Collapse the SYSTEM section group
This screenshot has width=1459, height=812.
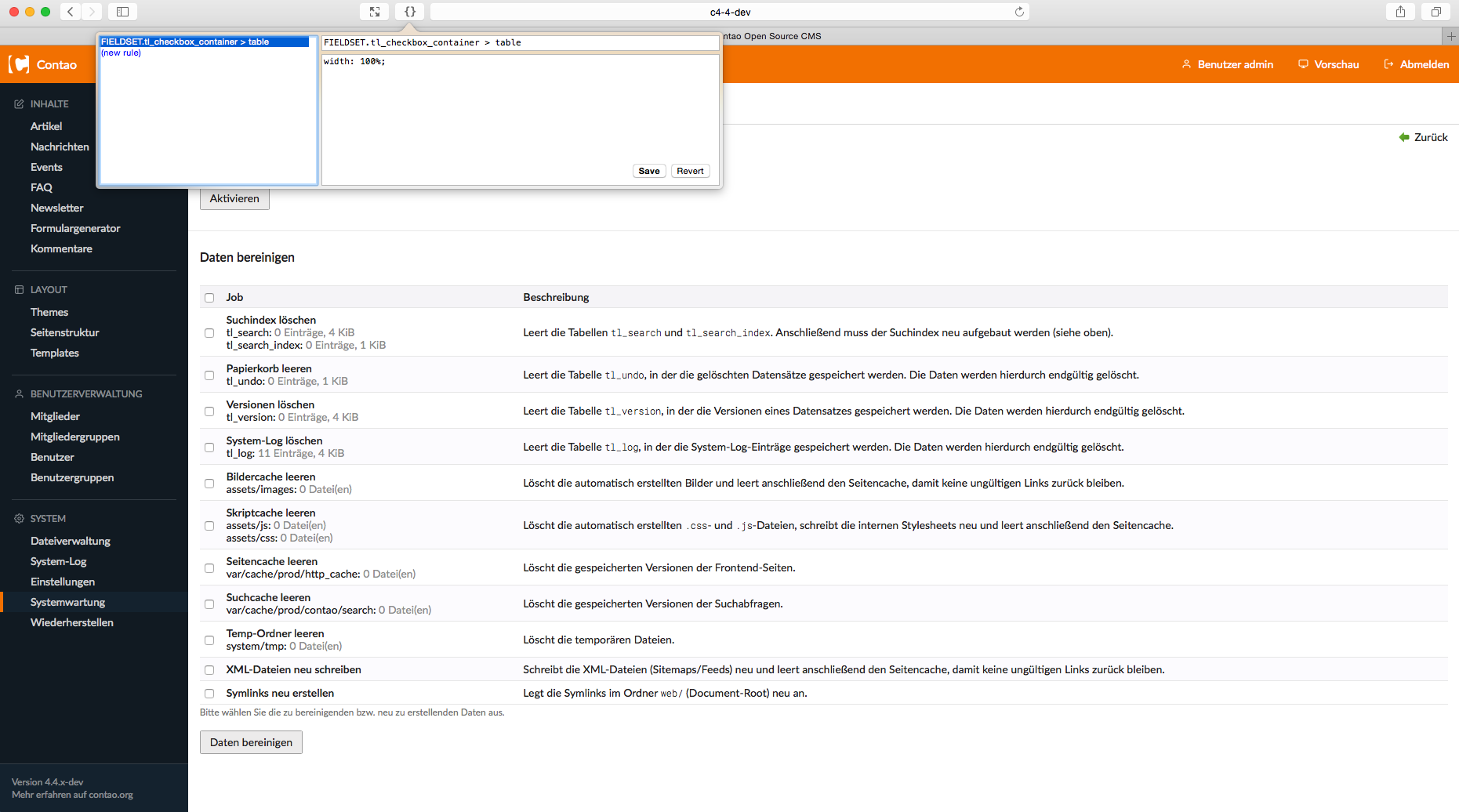click(x=40, y=518)
